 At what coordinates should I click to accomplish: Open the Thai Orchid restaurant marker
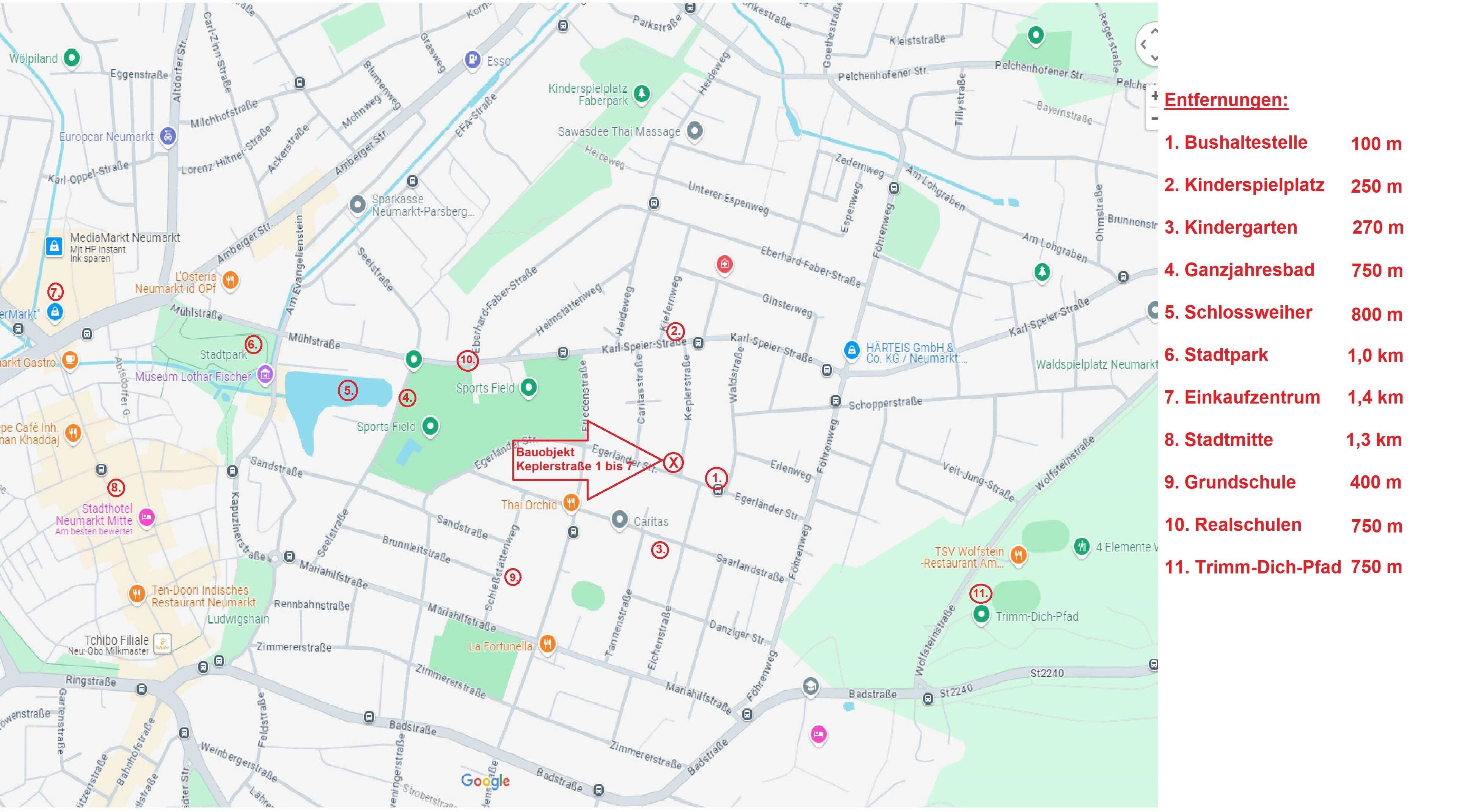coord(571,502)
